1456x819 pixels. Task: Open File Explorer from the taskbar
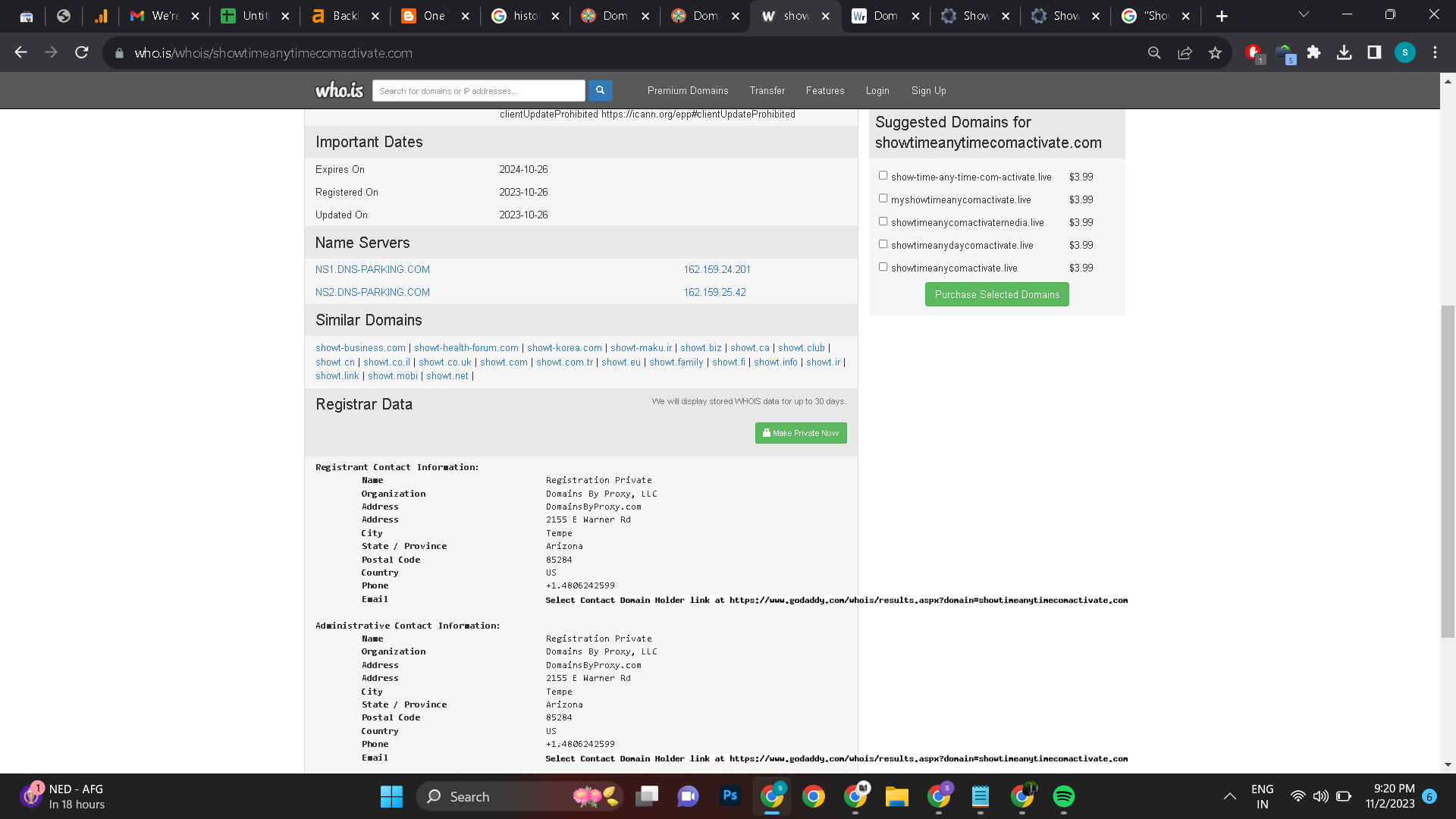pyautogui.click(x=896, y=796)
